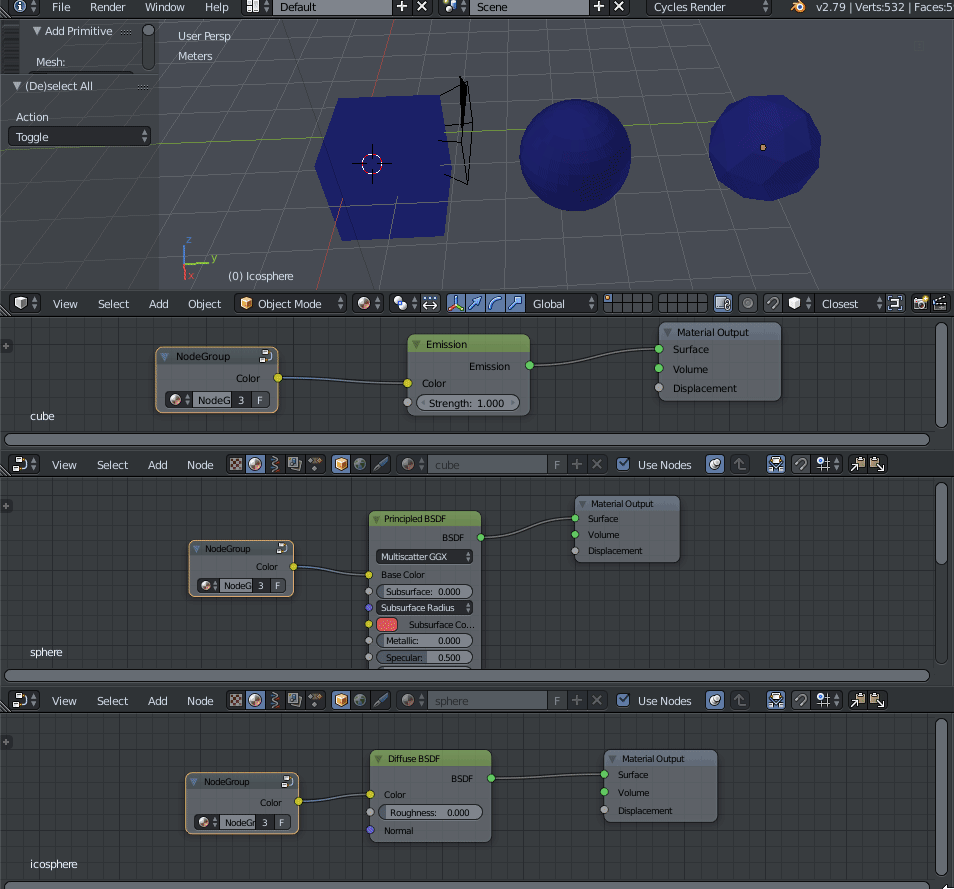
Task: Uncheck Use Nodes in the cube node editor header
Action: pyautogui.click(x=623, y=464)
